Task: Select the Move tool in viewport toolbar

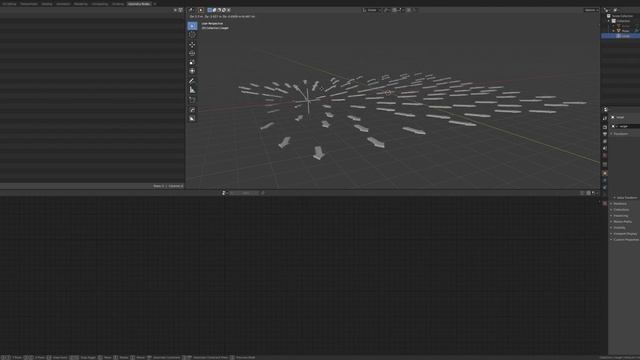Action: click(192, 44)
